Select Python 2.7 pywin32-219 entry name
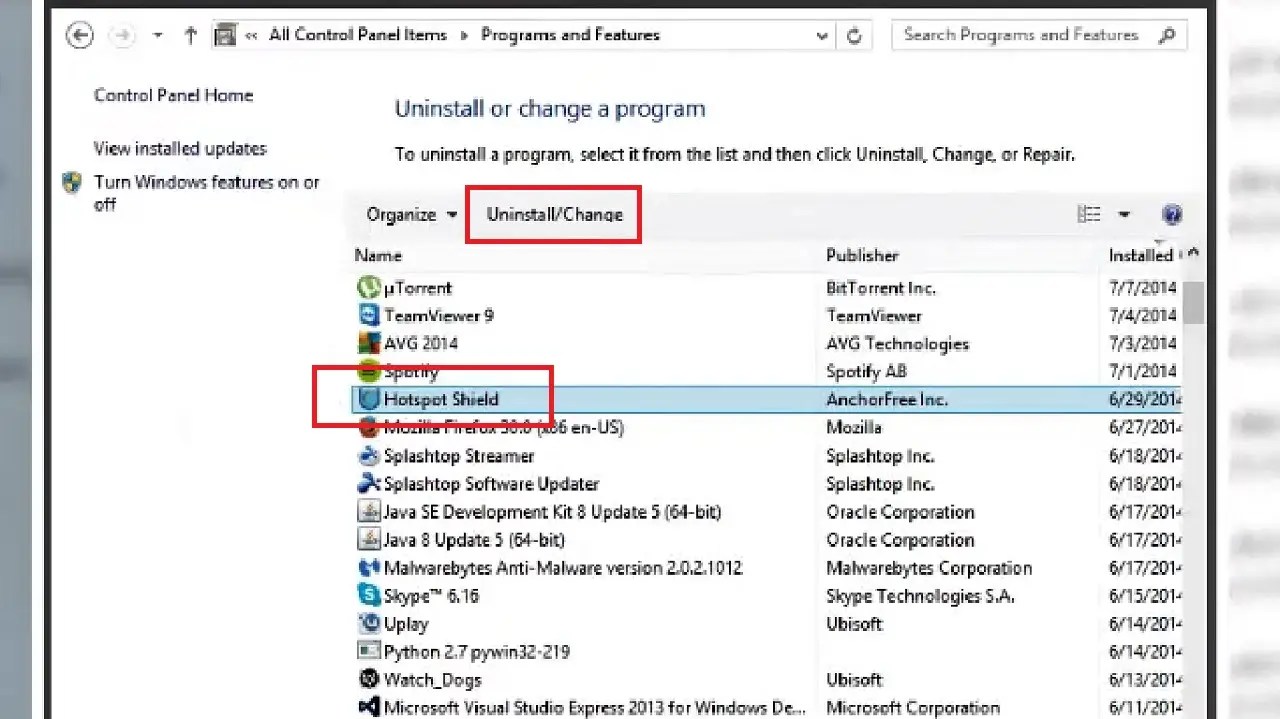This screenshot has width=1280, height=719. [477, 652]
